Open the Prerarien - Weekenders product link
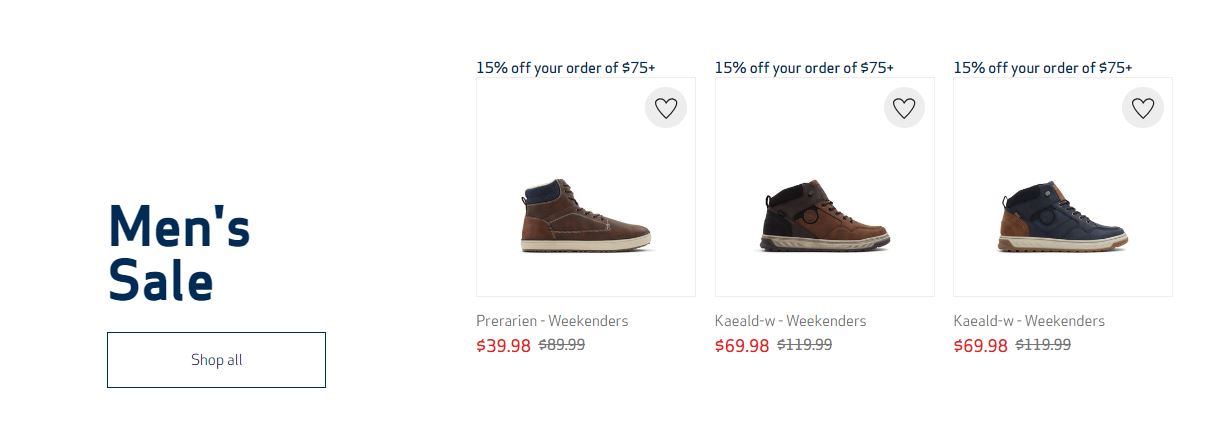 (x=552, y=321)
